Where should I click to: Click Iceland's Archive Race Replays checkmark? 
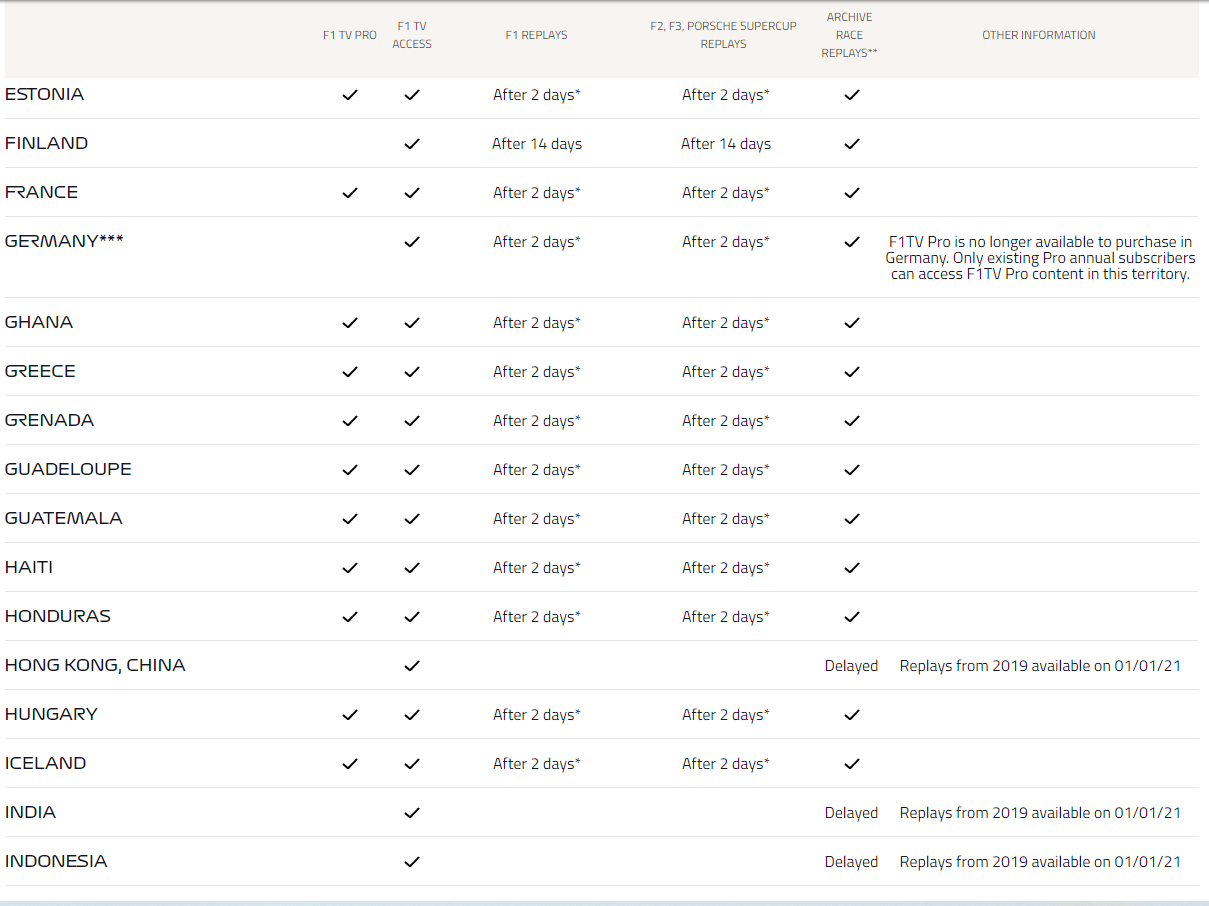click(852, 764)
